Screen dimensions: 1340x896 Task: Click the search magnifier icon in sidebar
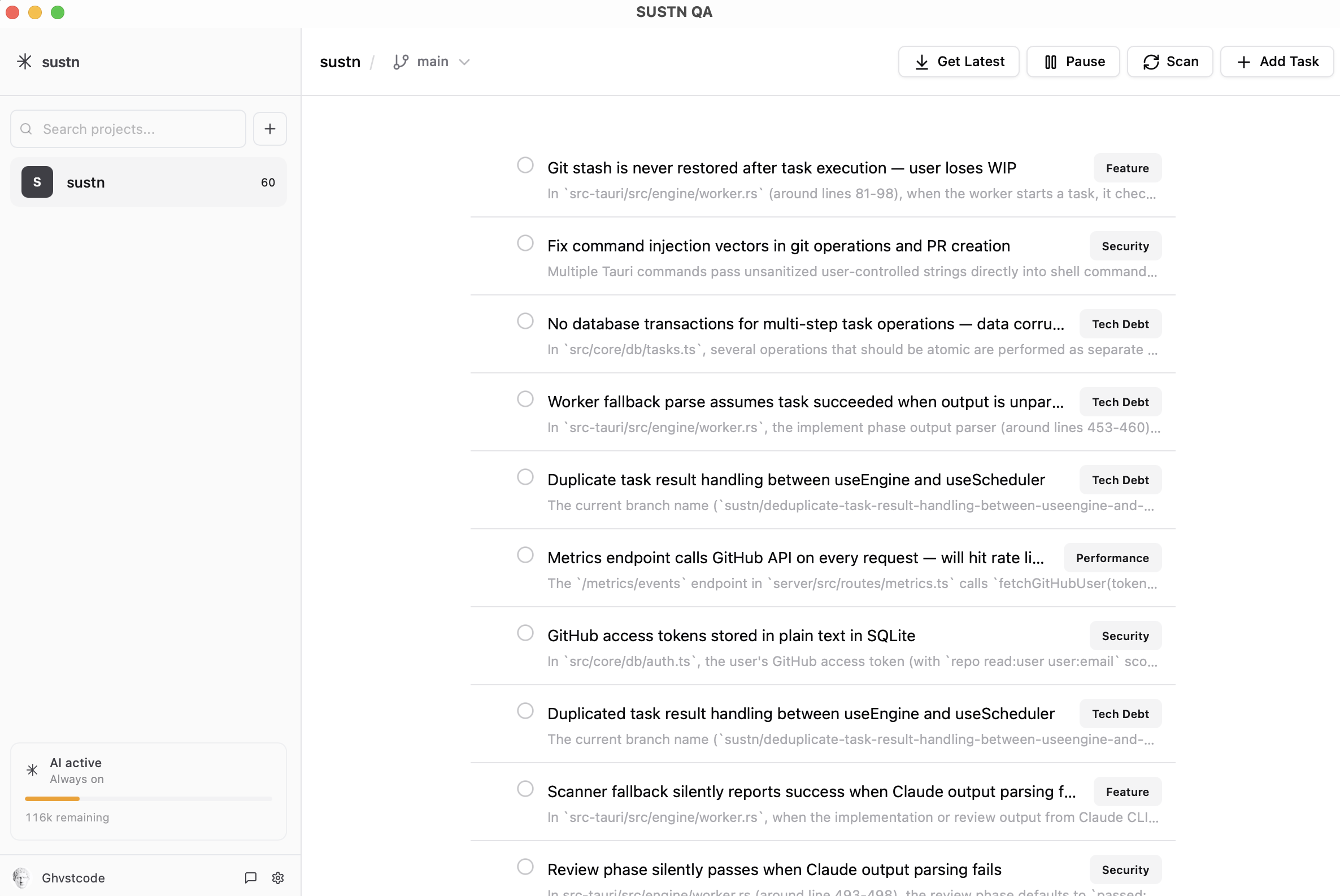tap(27, 129)
